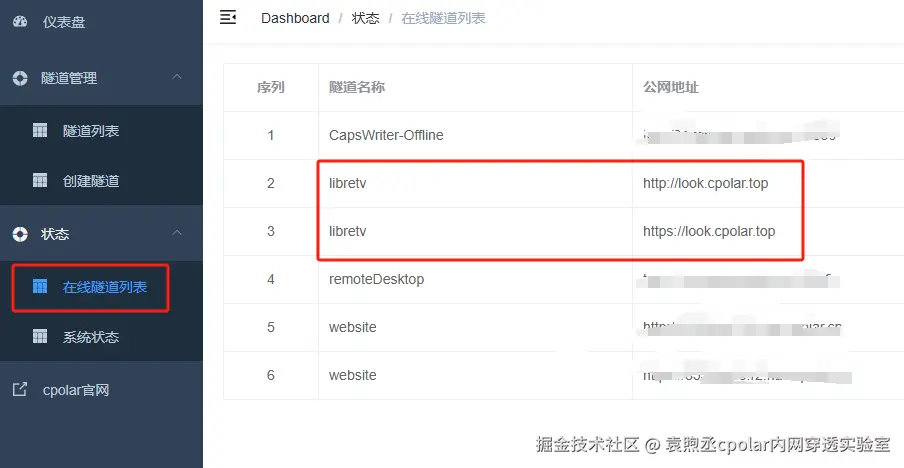Click sequence number 4 cell
904x468 pixels.
pos(270,280)
